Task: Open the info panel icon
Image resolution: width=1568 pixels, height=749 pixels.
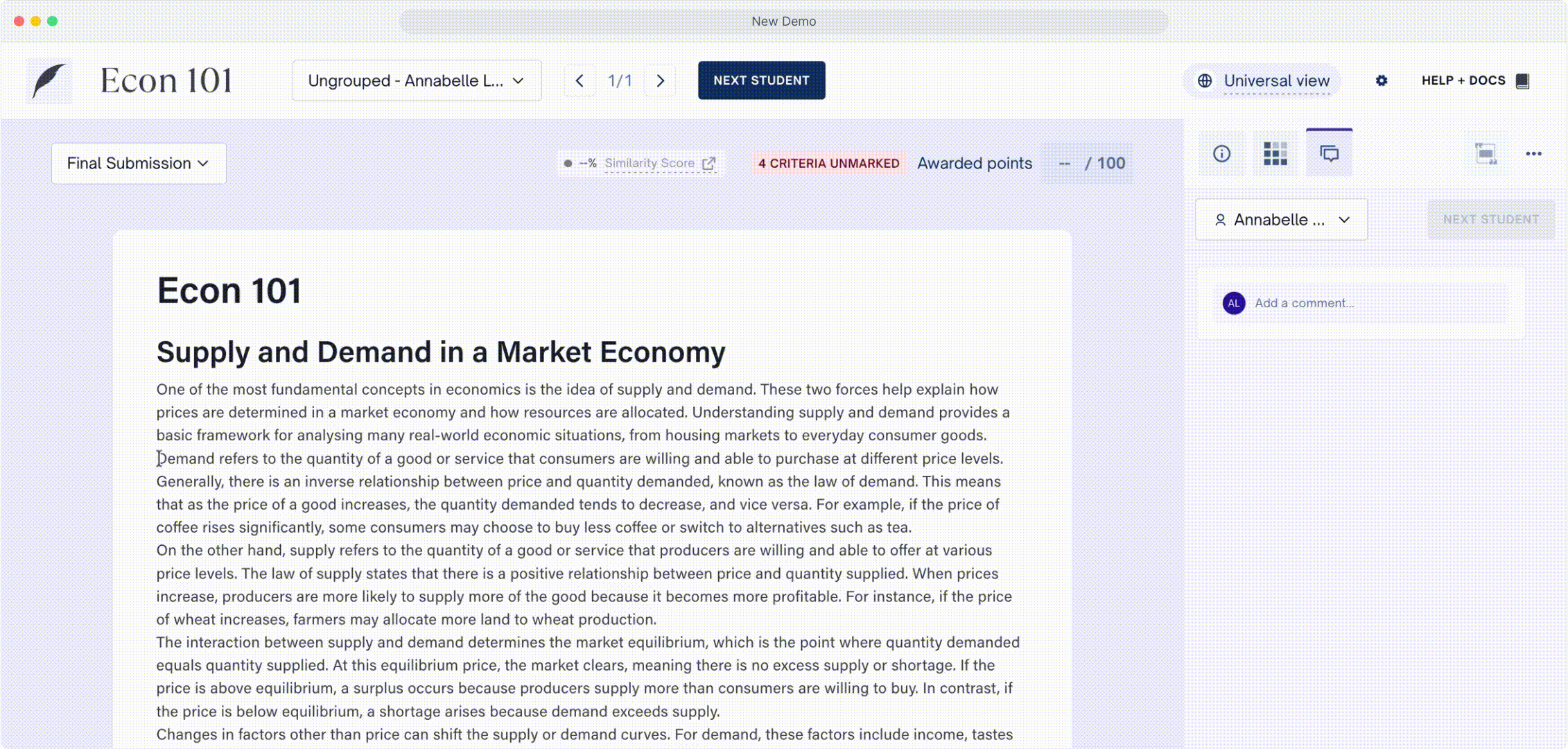Action: click(x=1221, y=153)
